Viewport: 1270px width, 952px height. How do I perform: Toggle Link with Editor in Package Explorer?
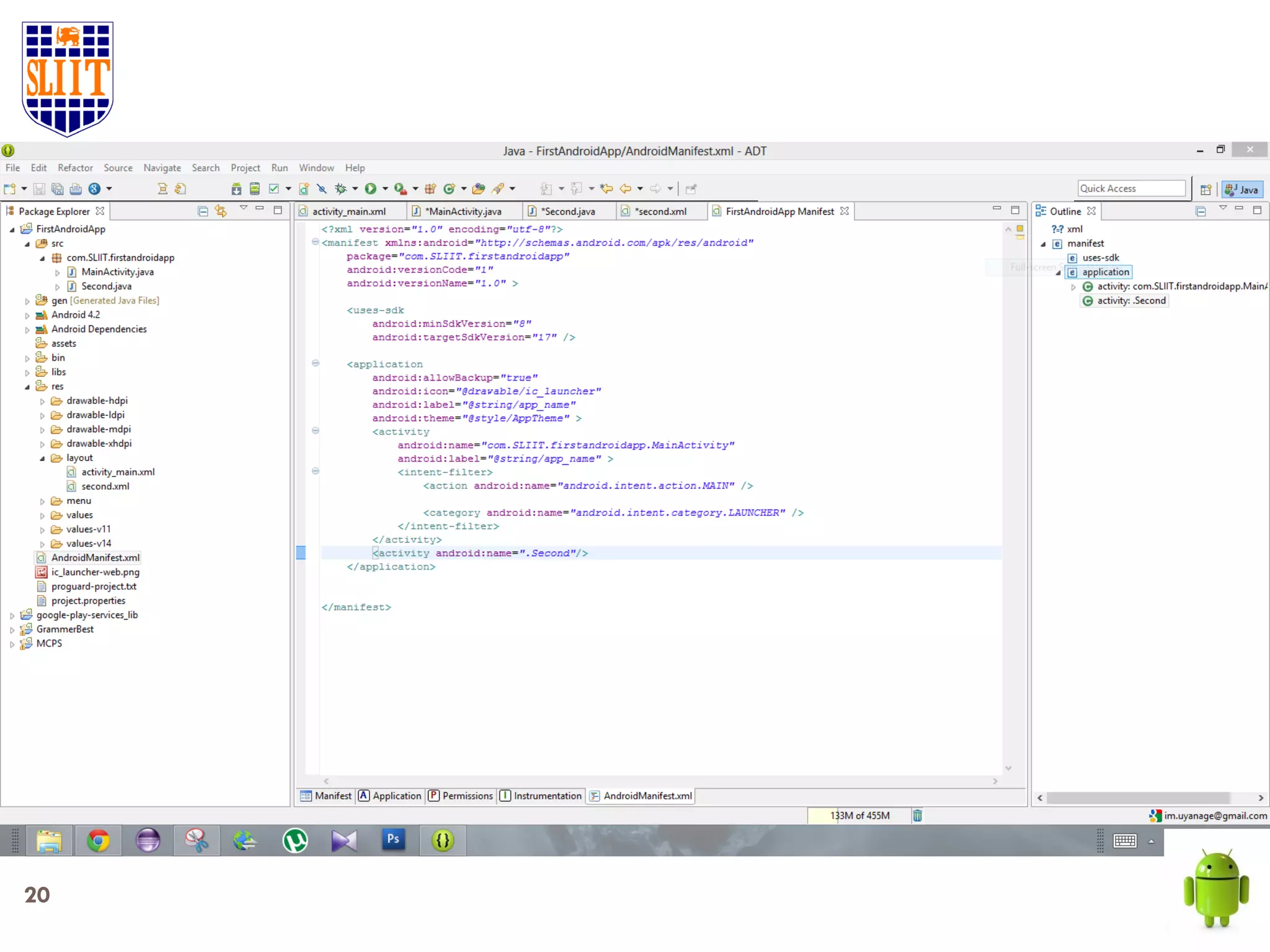pos(221,211)
